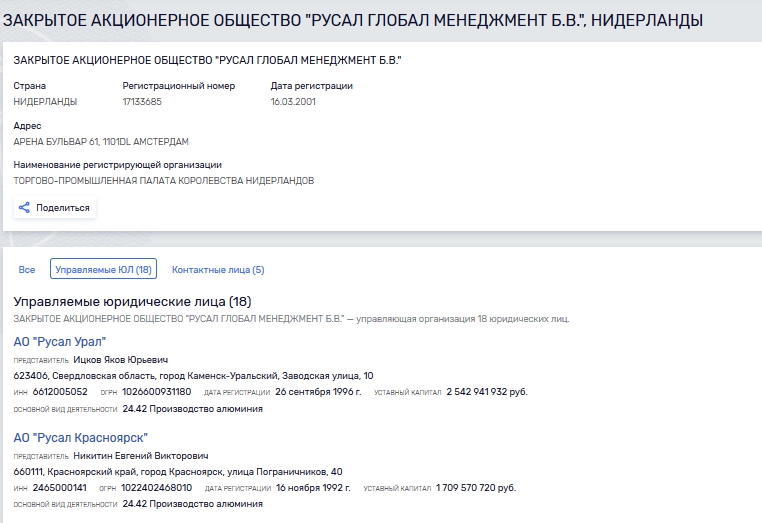This screenshot has width=762, height=523.
Task: Click country value НИДЕРЛАНДЫ in card
Action: pyautogui.click(x=45, y=102)
